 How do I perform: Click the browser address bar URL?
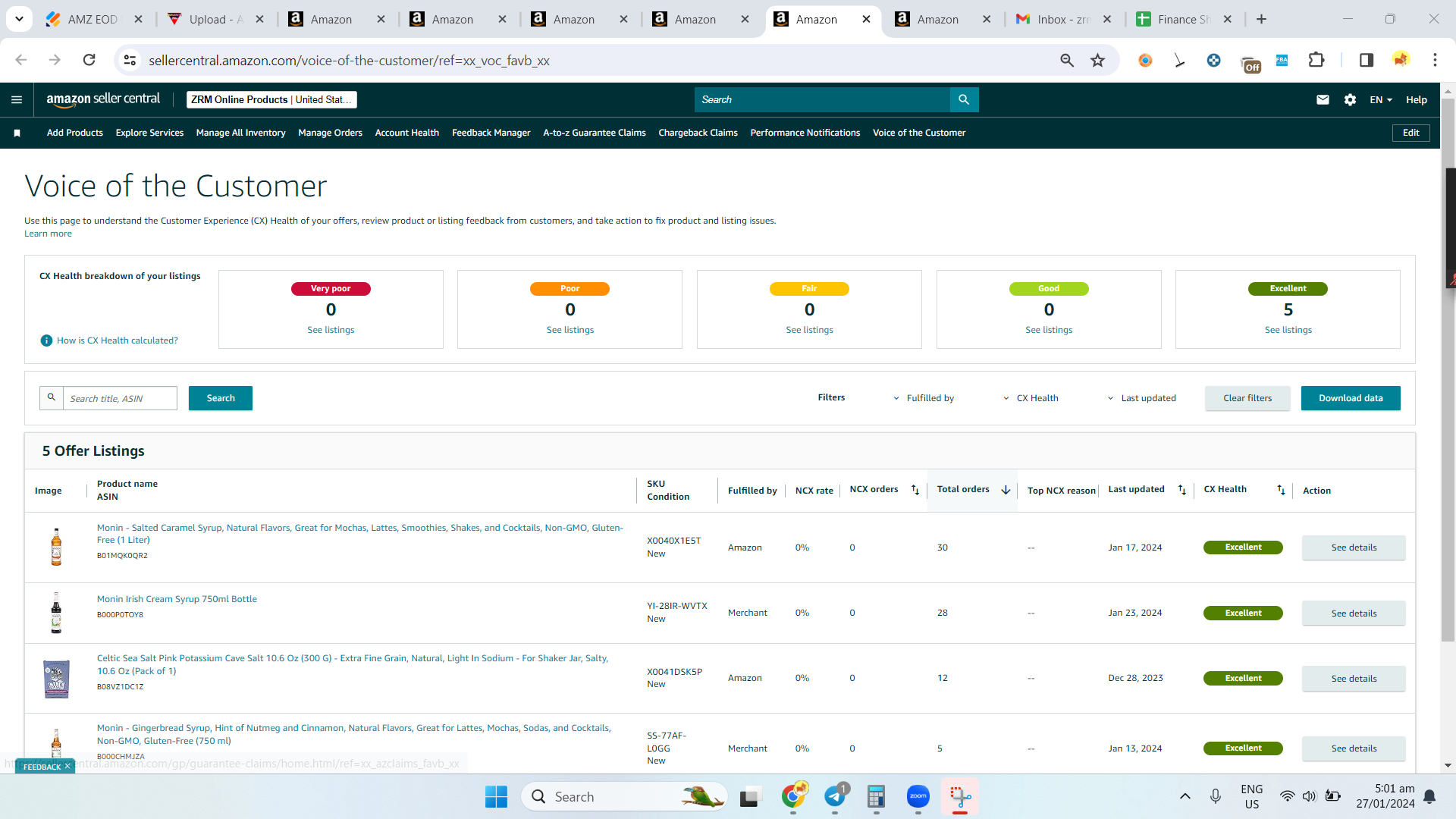[x=349, y=60]
